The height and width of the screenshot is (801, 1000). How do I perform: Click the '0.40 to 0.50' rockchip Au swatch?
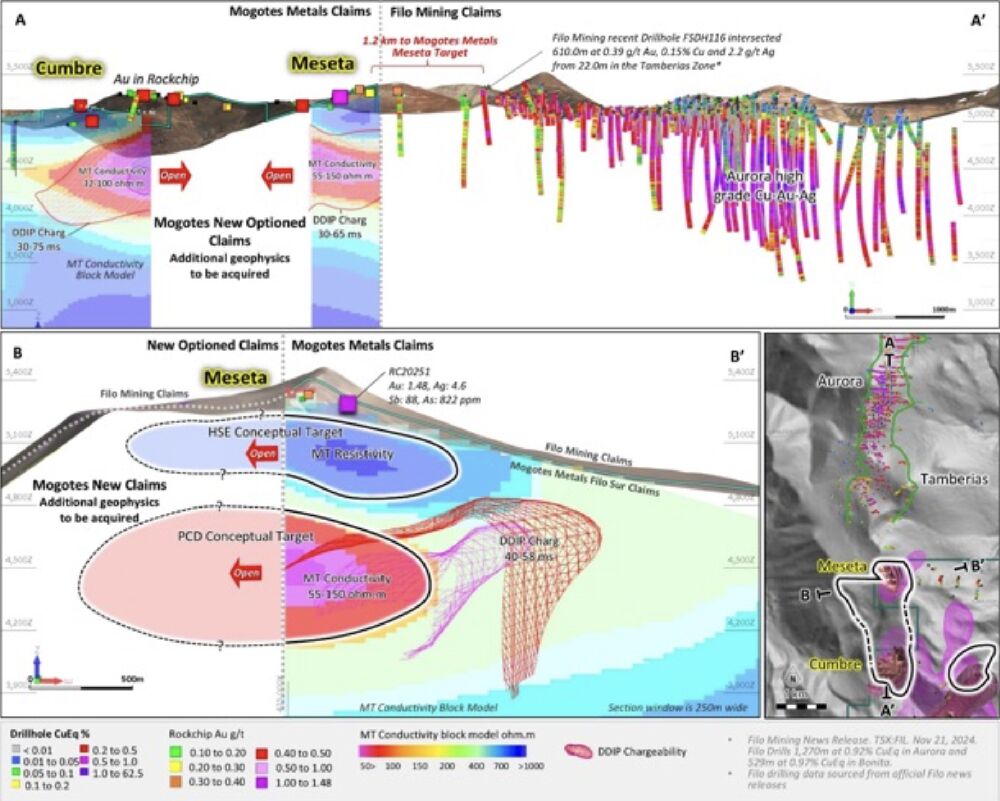click(x=262, y=753)
